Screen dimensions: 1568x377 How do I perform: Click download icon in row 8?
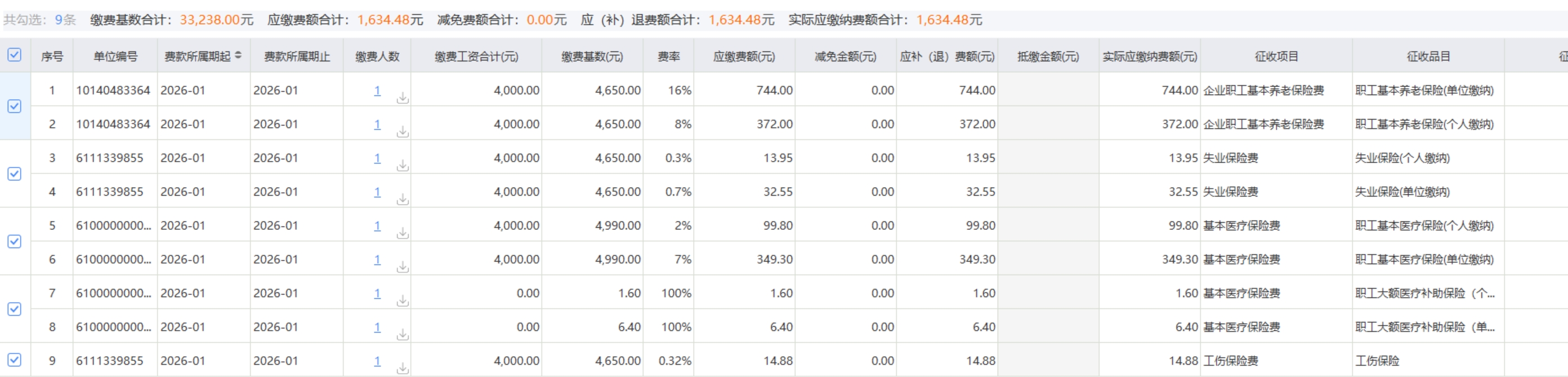[403, 334]
